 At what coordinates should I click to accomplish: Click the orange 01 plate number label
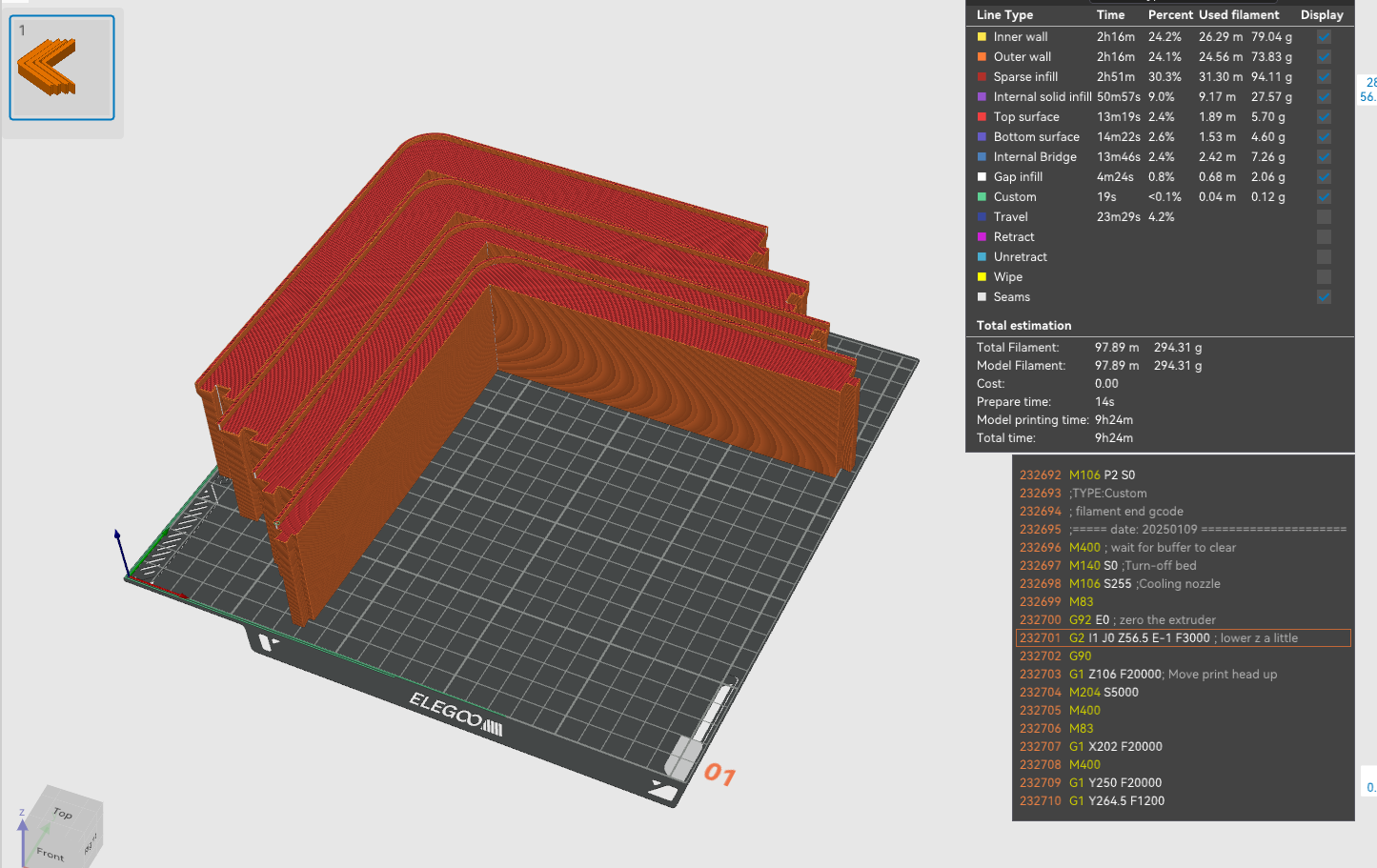[719, 775]
